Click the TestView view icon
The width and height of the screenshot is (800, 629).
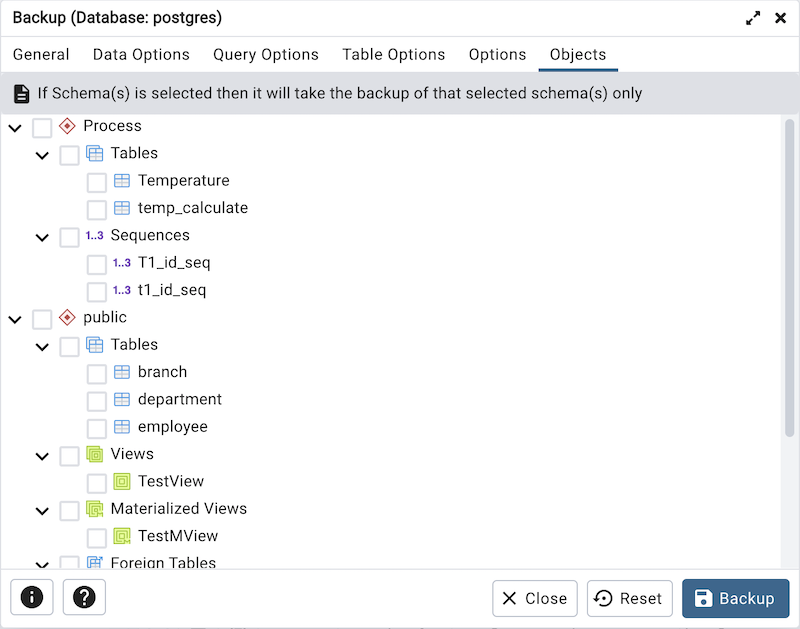click(121, 481)
